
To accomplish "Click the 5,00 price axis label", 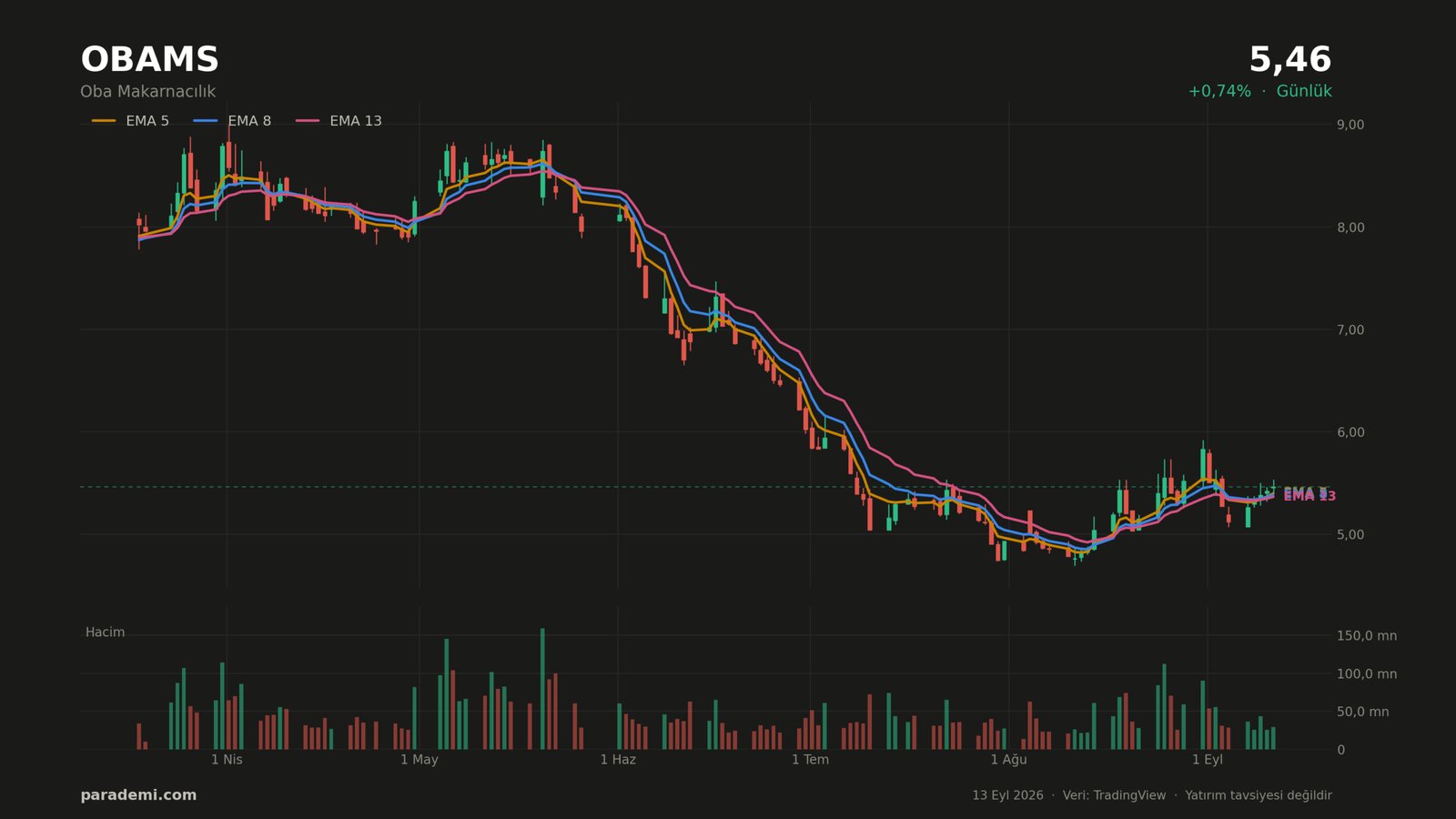I will (1350, 534).
